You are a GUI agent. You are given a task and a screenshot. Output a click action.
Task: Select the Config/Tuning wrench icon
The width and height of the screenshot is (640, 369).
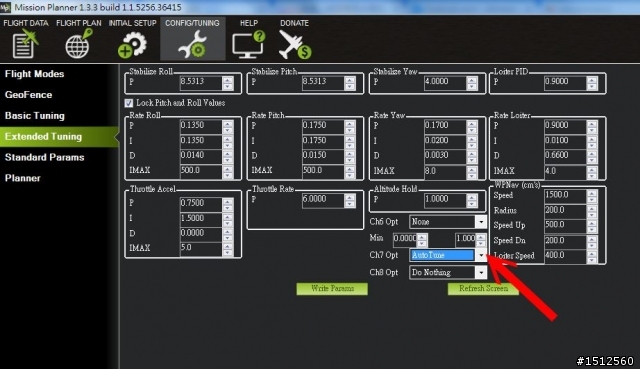pos(192,44)
